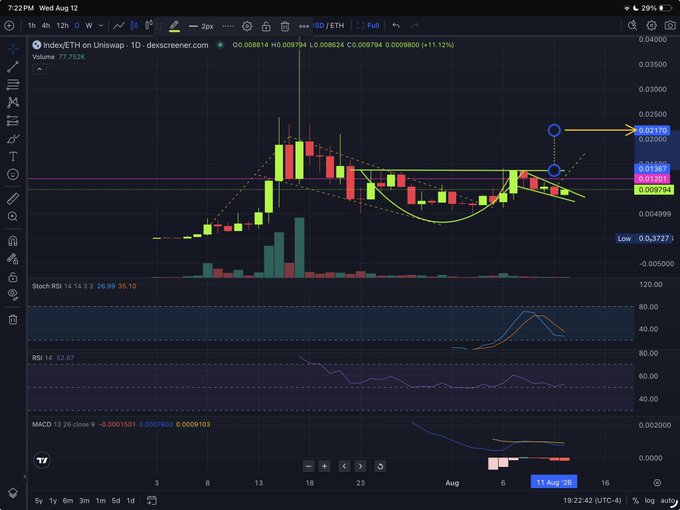Expand the timeframe dropdown chevron

coord(101,26)
